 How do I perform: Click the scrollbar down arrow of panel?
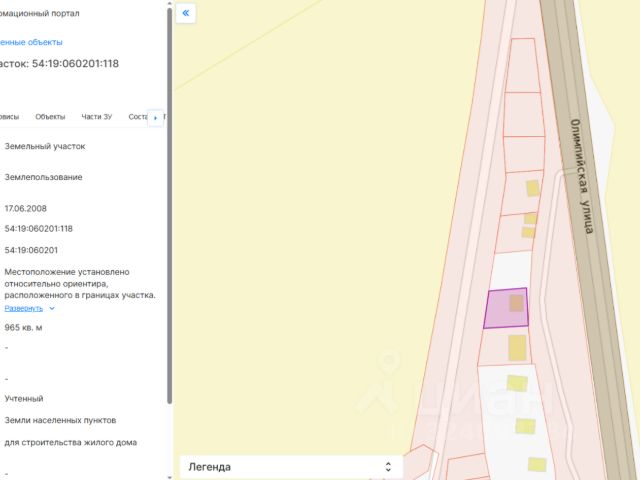point(169,477)
